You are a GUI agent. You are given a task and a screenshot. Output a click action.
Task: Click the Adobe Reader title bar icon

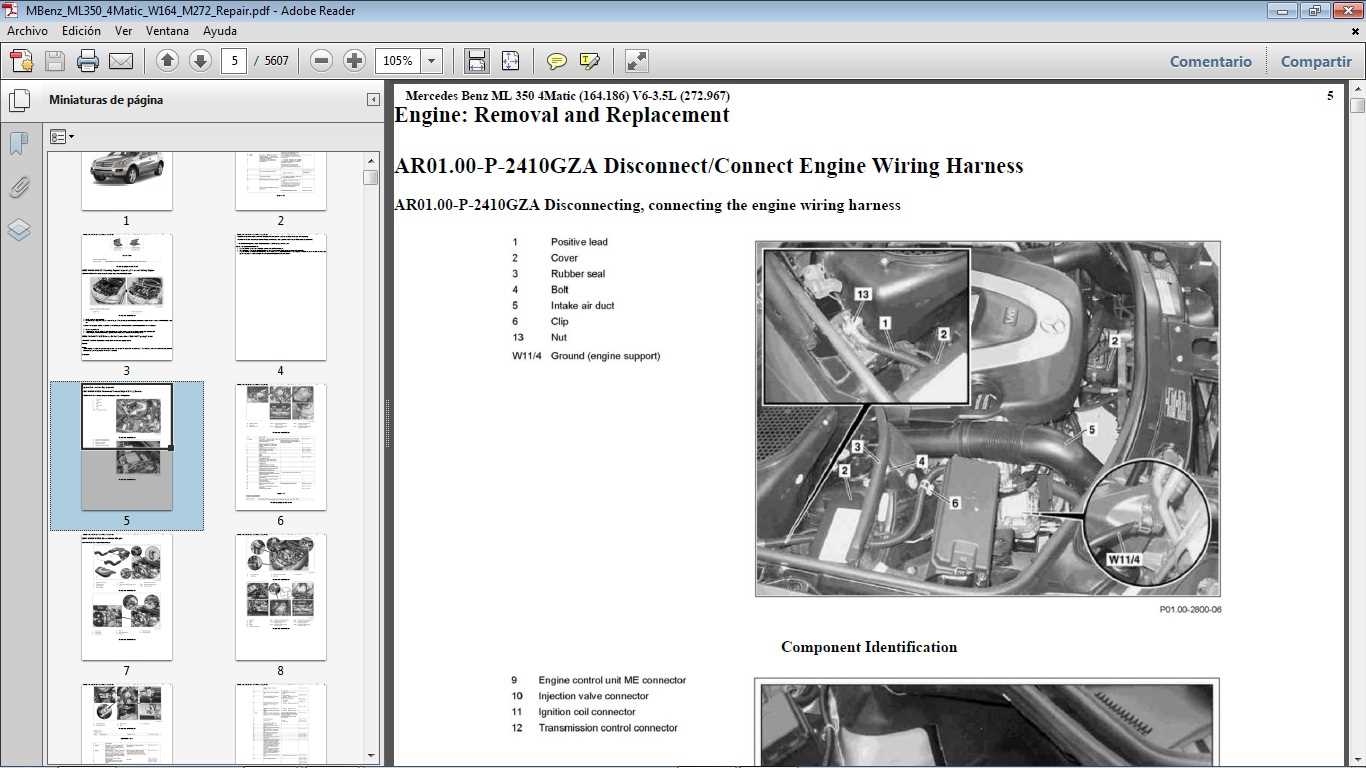click(x=12, y=10)
